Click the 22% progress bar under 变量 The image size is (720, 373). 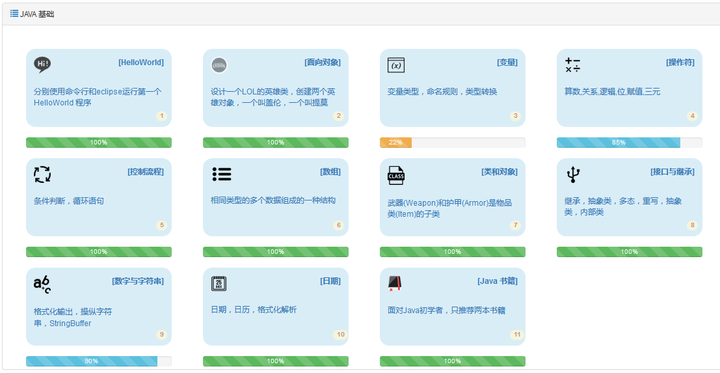pos(452,142)
